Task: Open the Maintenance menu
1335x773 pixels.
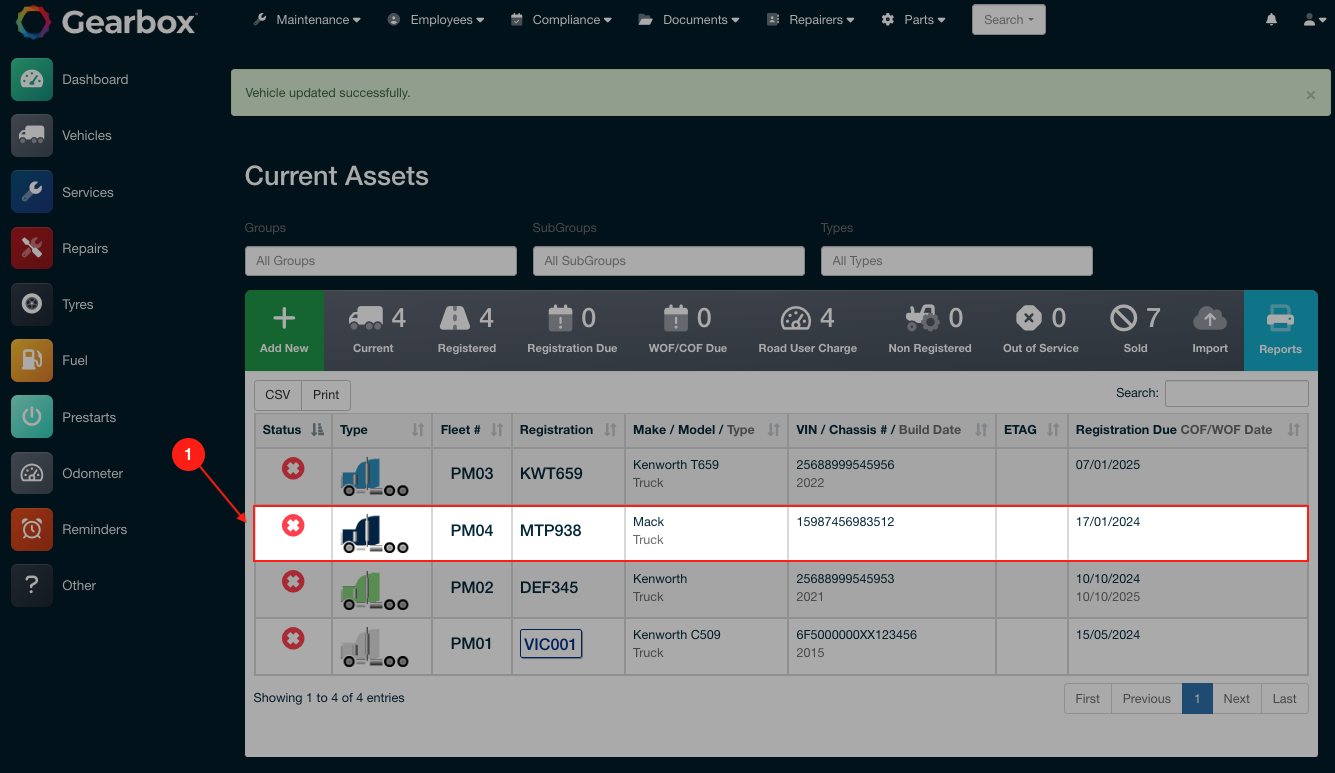Action: (x=307, y=20)
